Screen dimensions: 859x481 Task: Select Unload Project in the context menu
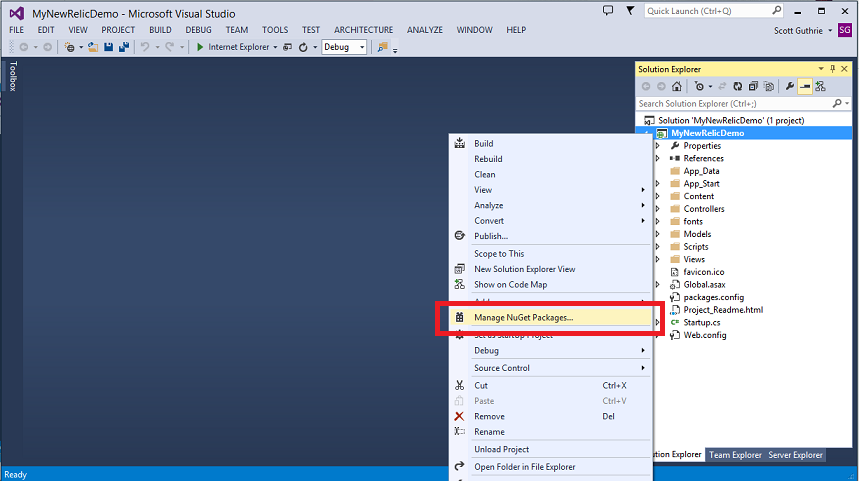click(x=551, y=449)
